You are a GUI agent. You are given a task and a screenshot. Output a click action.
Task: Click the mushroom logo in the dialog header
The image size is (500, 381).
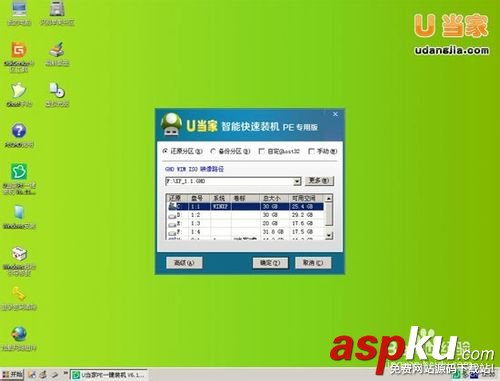pyautogui.click(x=171, y=125)
